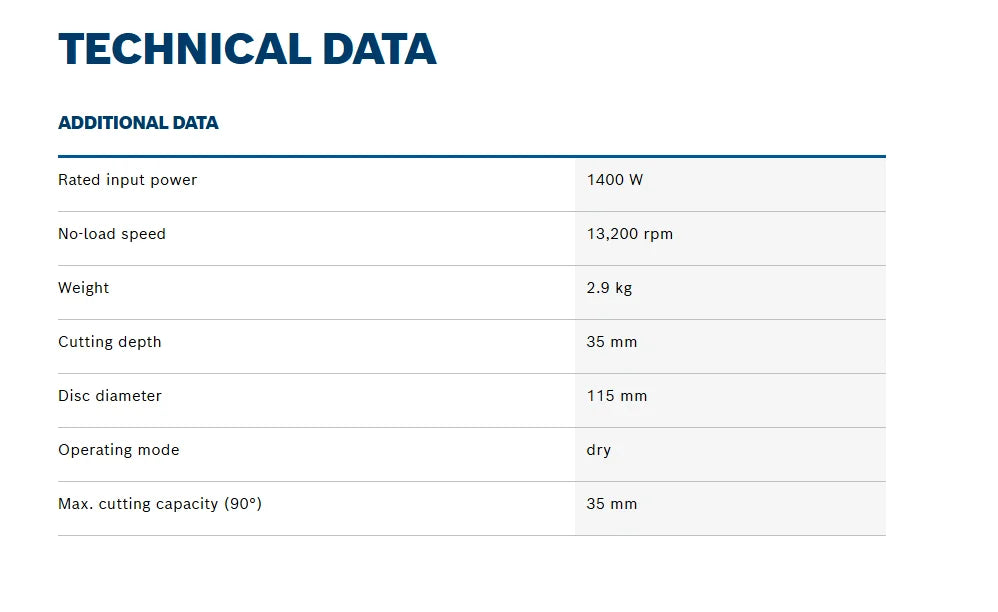Image resolution: width=998 pixels, height=612 pixels.
Task: Click the rpm unit in speed value
Action: tap(658, 235)
